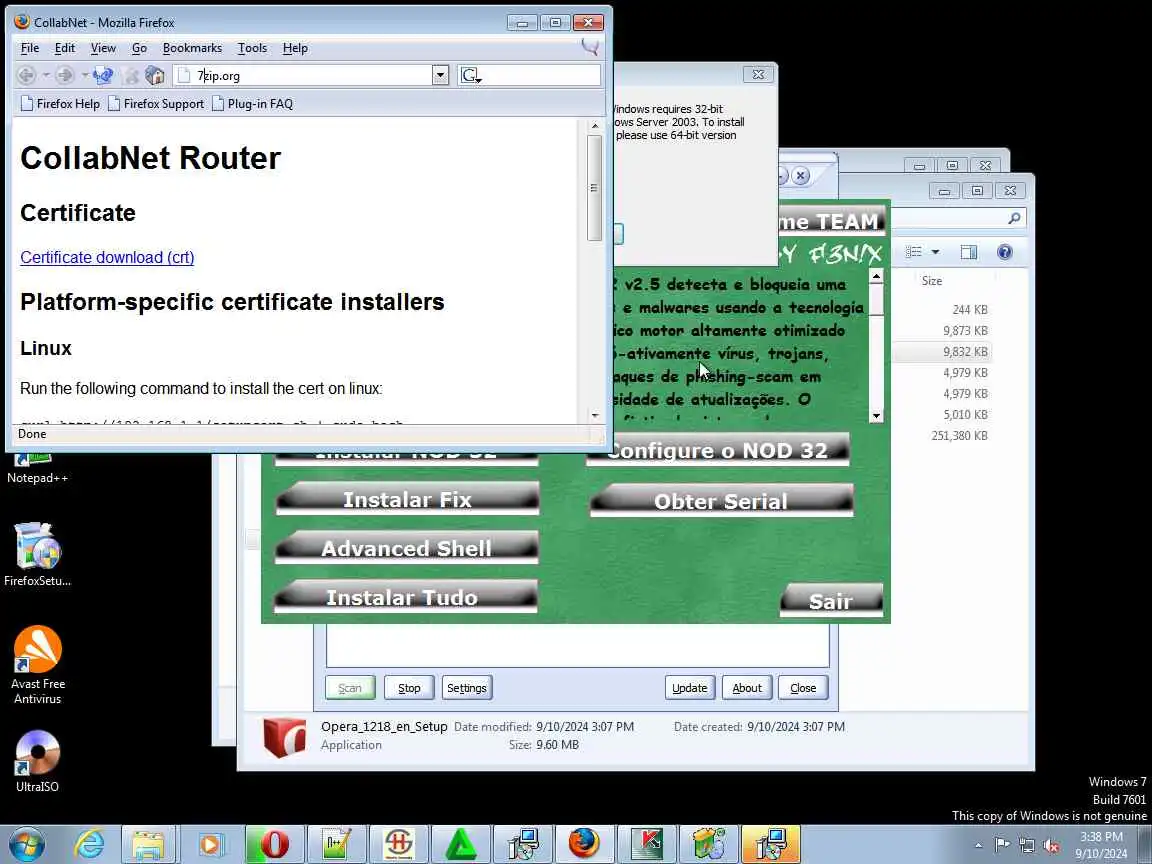The height and width of the screenshot is (864, 1152).
Task: Click Firefox Home icon
Action: point(154,75)
